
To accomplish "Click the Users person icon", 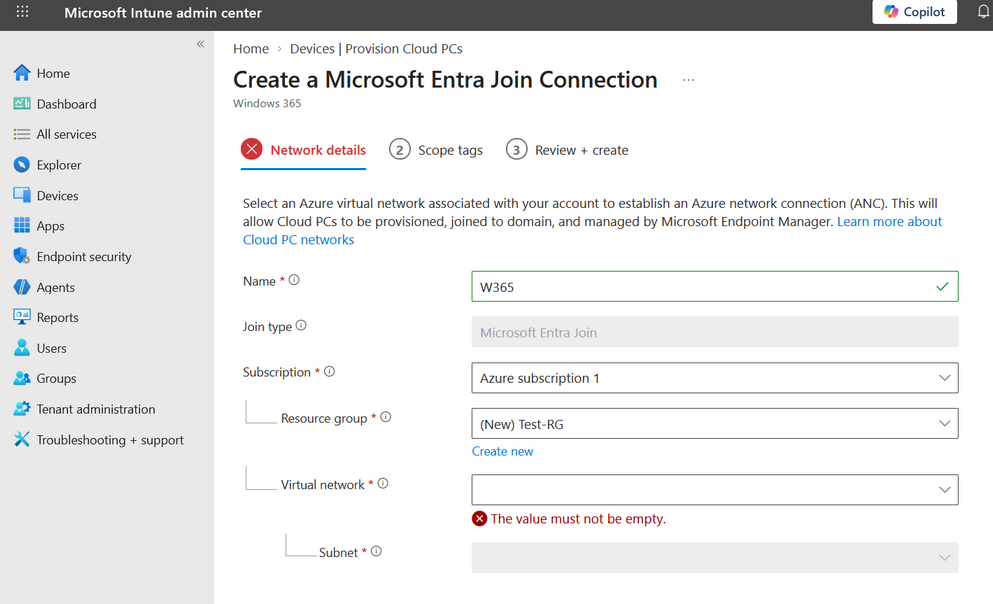I will [22, 348].
